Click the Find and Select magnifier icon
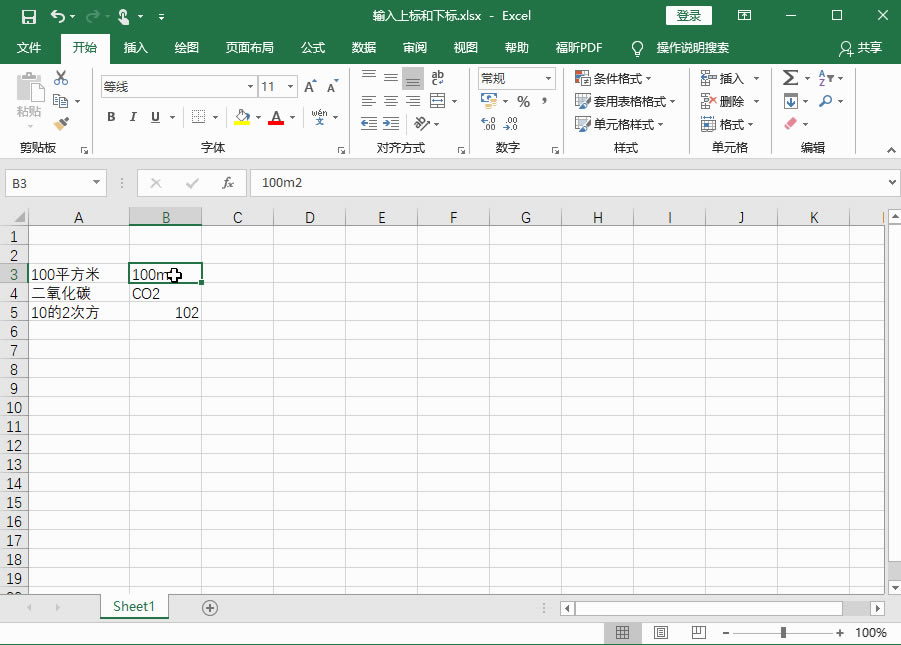The height and width of the screenshot is (645, 901). [826, 101]
